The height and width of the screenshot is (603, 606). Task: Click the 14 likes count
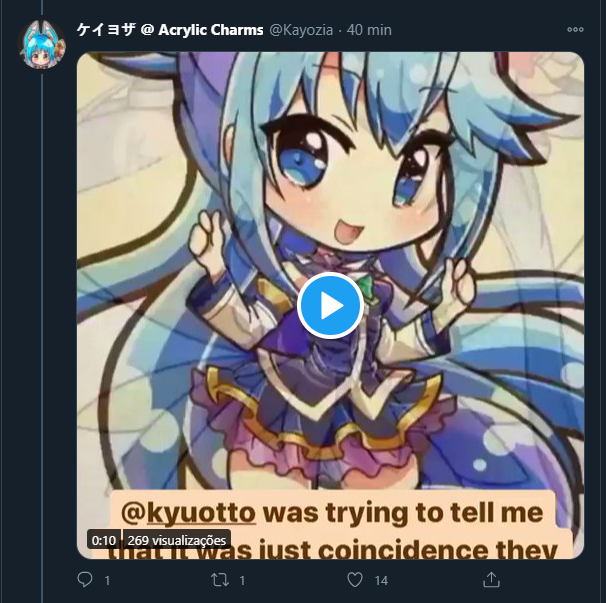381,580
